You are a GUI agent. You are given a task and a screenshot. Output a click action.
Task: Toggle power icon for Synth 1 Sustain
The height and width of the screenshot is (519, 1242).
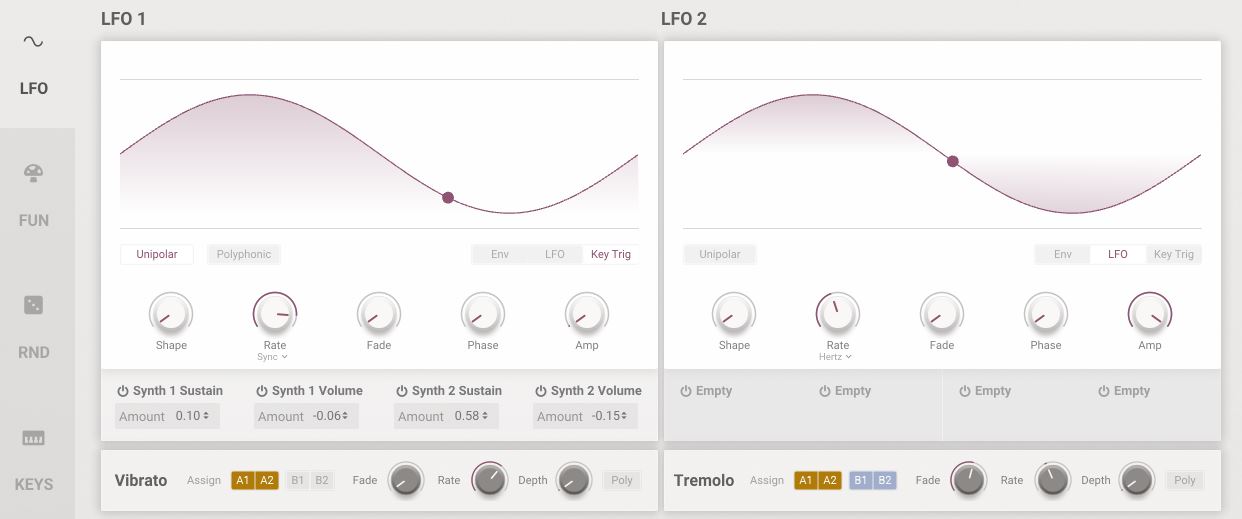(x=123, y=391)
